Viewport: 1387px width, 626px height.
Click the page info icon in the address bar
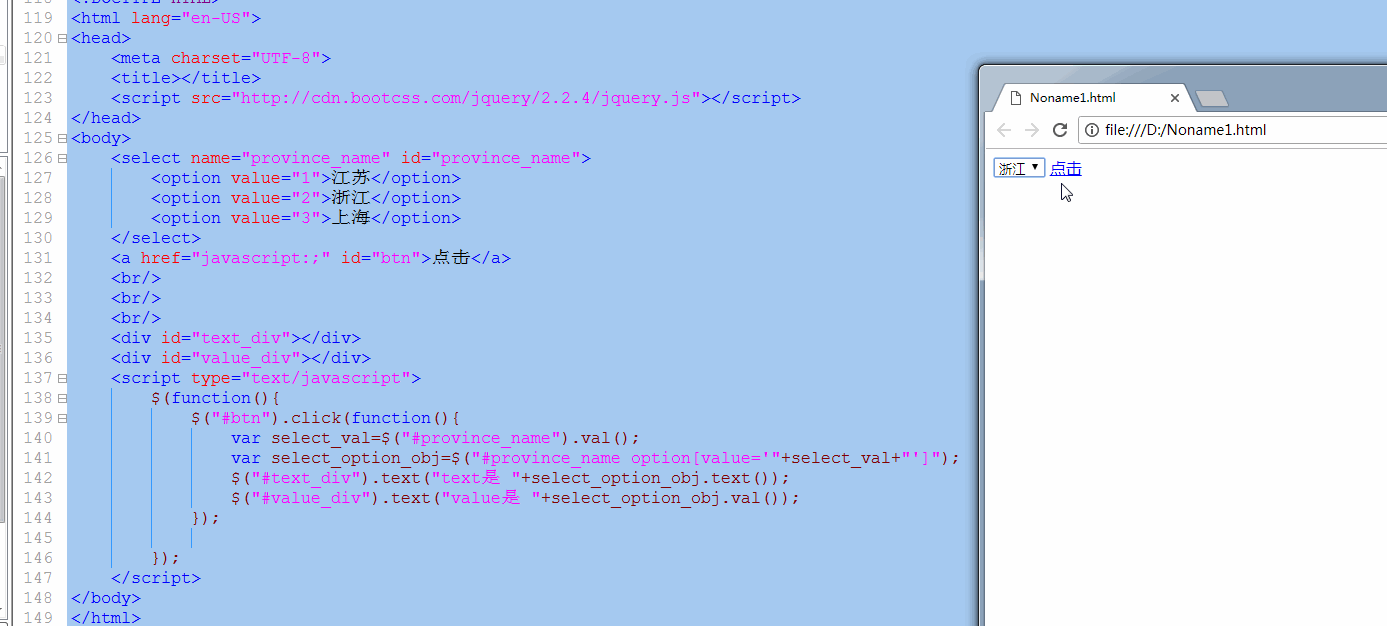pyautogui.click(x=1092, y=130)
